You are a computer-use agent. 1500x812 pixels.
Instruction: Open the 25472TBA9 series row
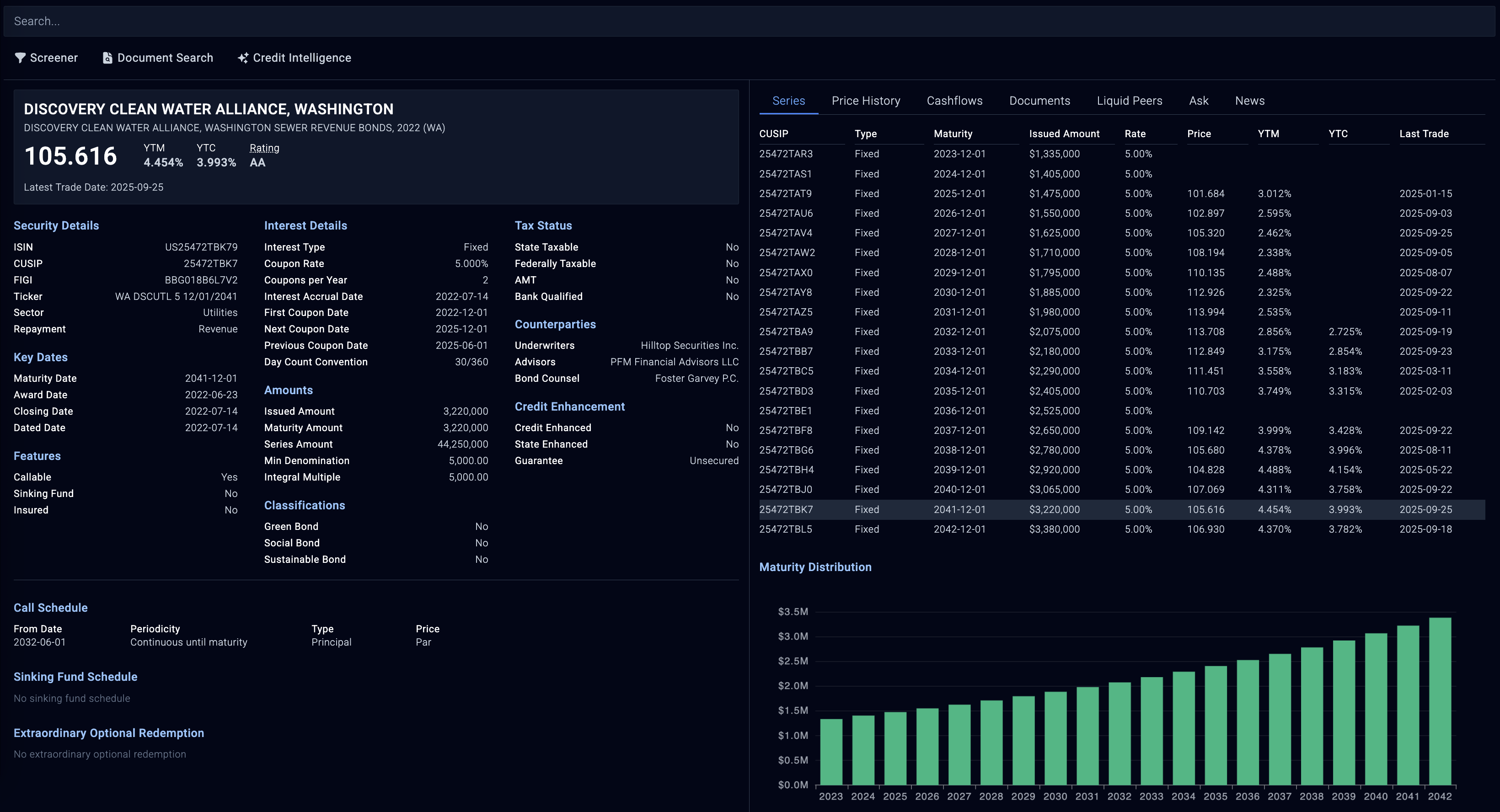(786, 332)
